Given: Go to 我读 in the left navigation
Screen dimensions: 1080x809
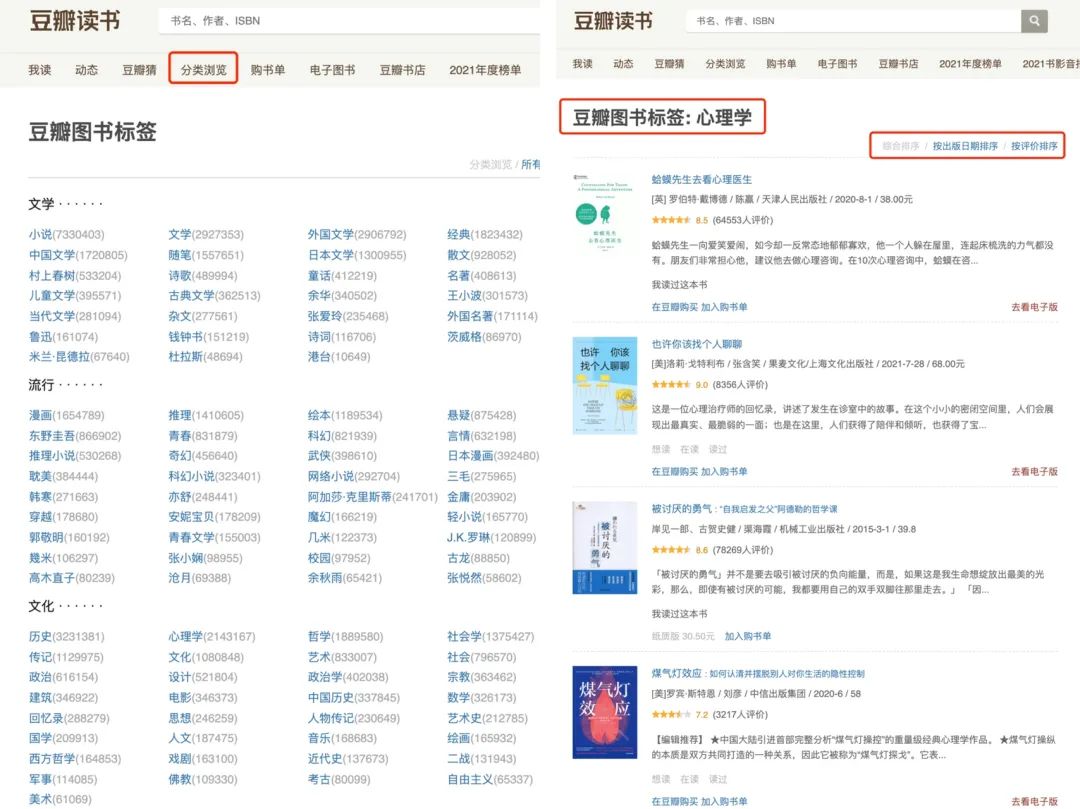Looking at the screenshot, I should (39, 70).
